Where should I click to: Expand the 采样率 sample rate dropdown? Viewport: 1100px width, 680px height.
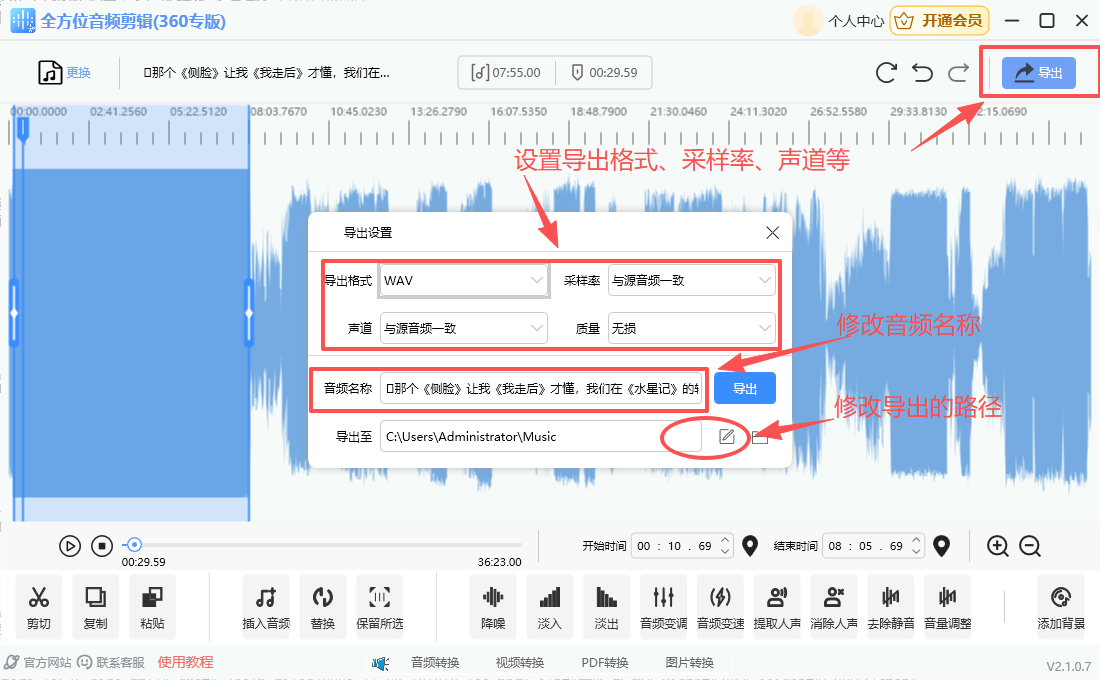(x=691, y=280)
